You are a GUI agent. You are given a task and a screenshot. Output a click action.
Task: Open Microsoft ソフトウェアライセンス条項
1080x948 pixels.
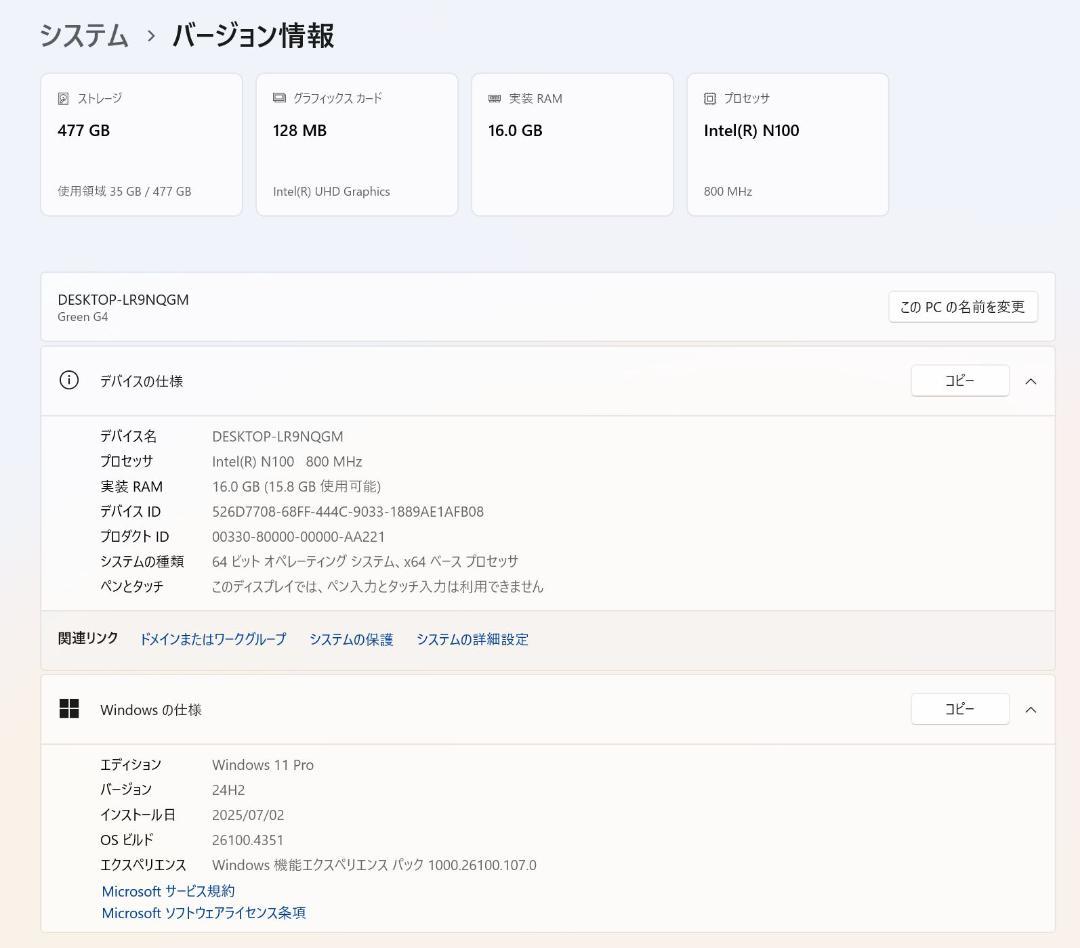pos(203,913)
